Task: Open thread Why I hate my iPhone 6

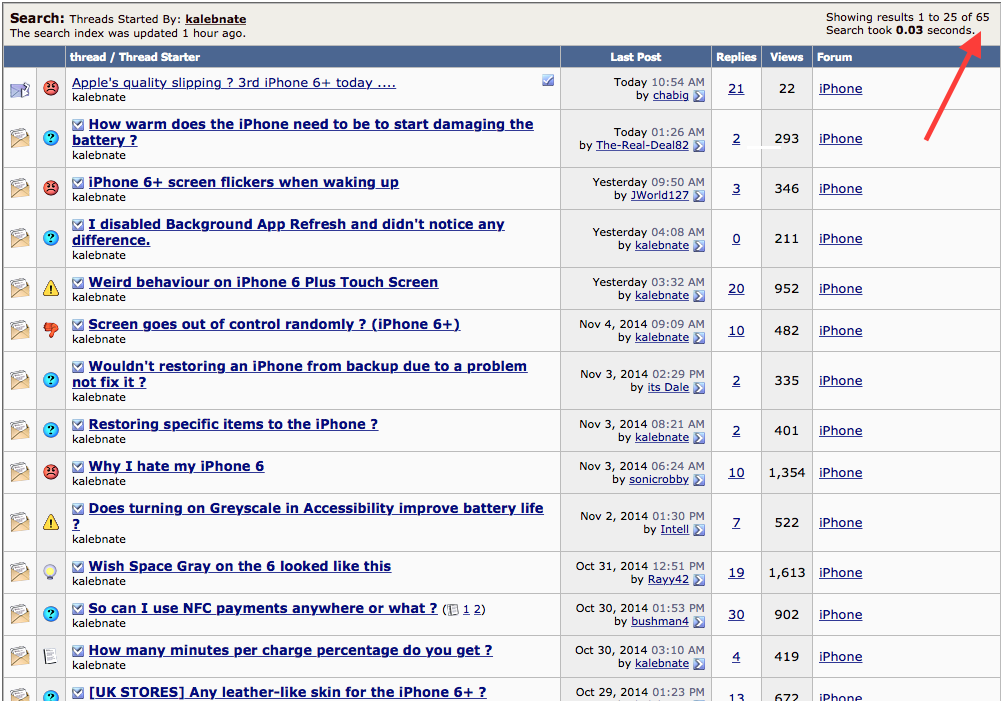Action: click(x=176, y=466)
